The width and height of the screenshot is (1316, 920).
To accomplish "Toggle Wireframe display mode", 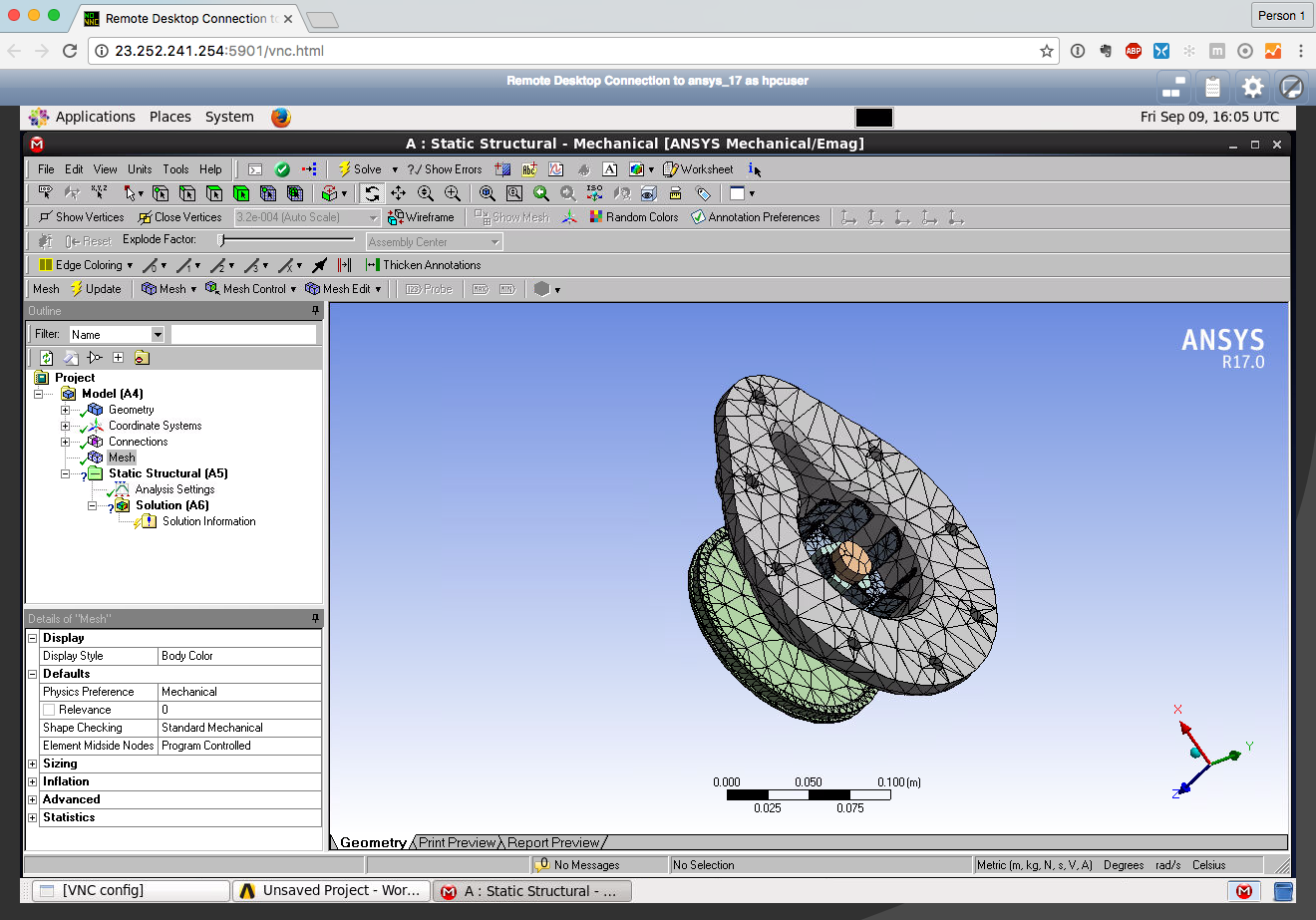I will pos(421,217).
